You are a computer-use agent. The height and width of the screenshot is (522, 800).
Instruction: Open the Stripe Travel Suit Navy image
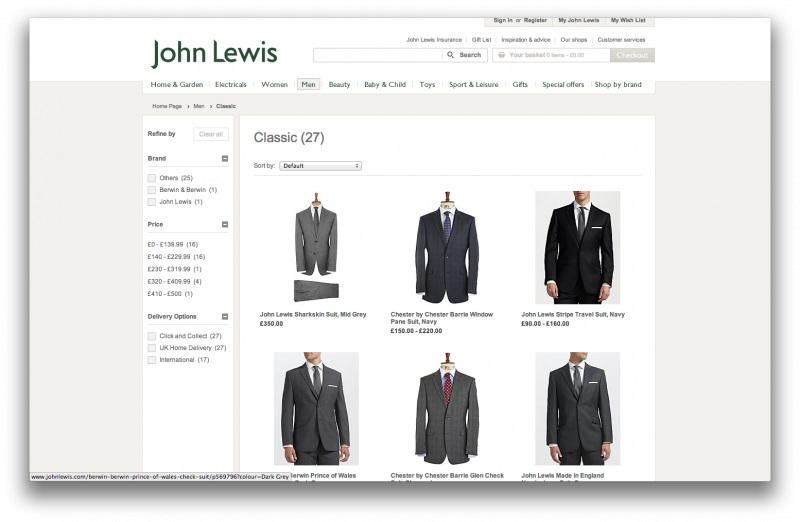coord(578,247)
